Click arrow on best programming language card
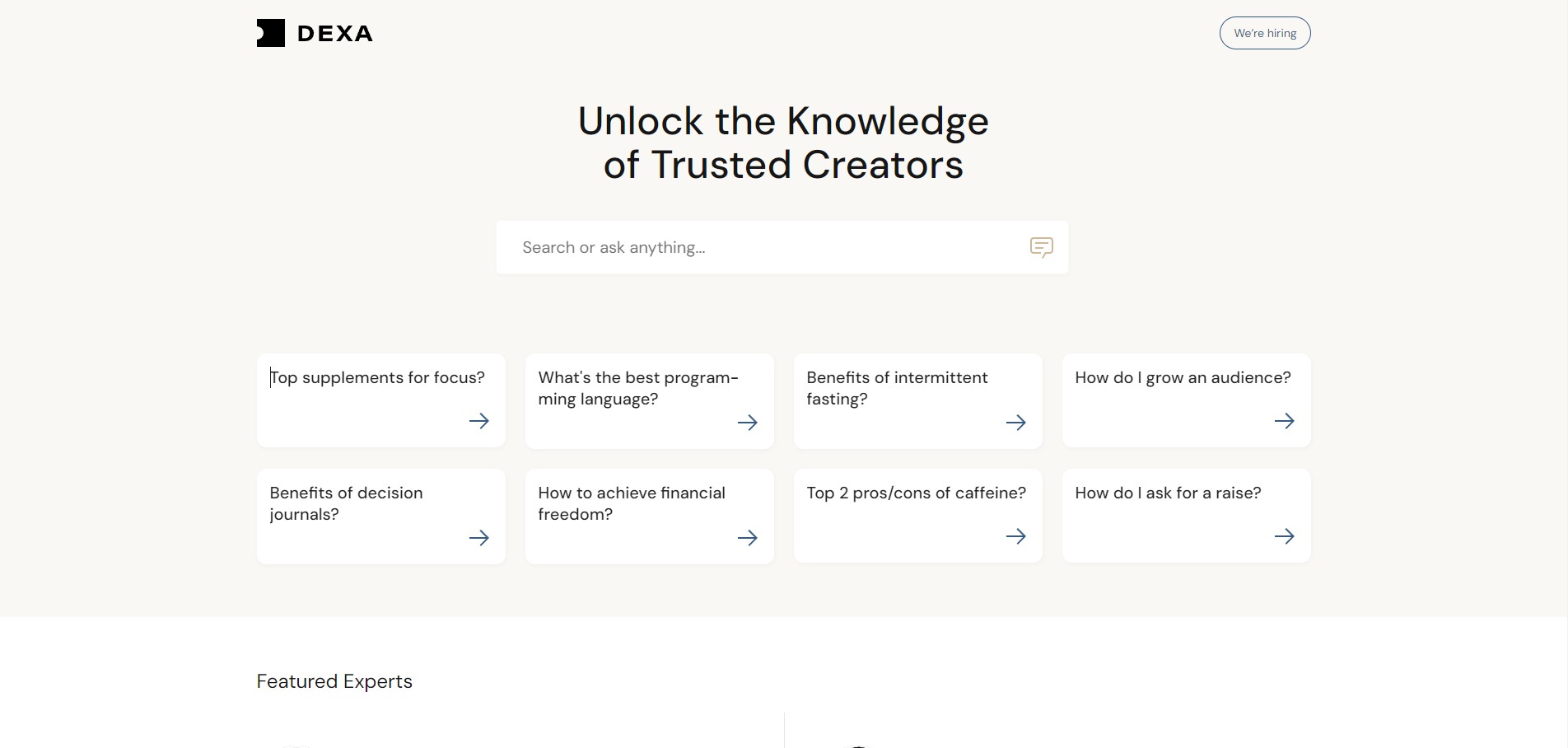1568x748 pixels. tap(748, 423)
